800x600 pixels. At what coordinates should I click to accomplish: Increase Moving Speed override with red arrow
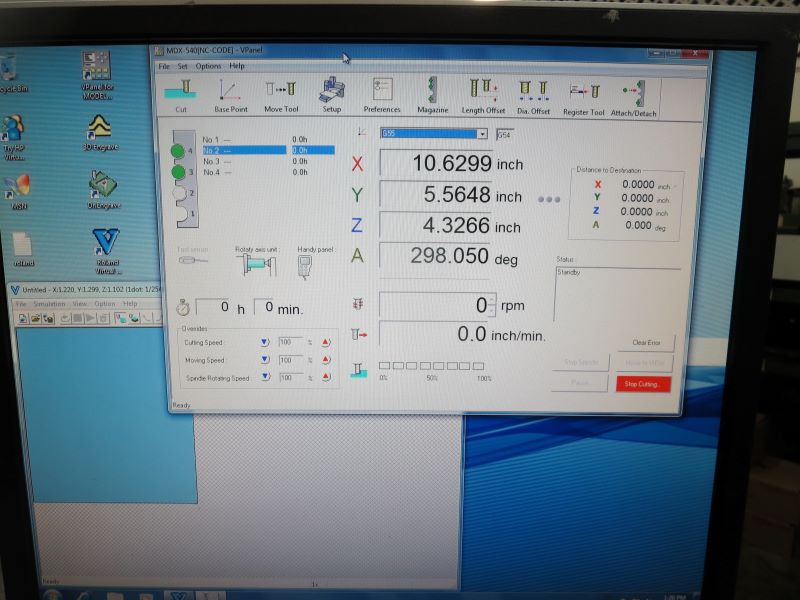point(325,360)
